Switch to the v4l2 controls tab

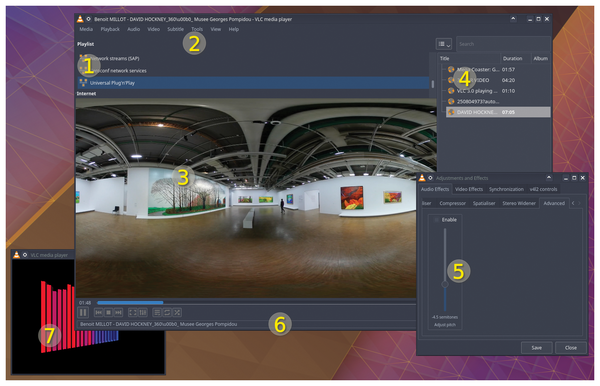coord(543,189)
